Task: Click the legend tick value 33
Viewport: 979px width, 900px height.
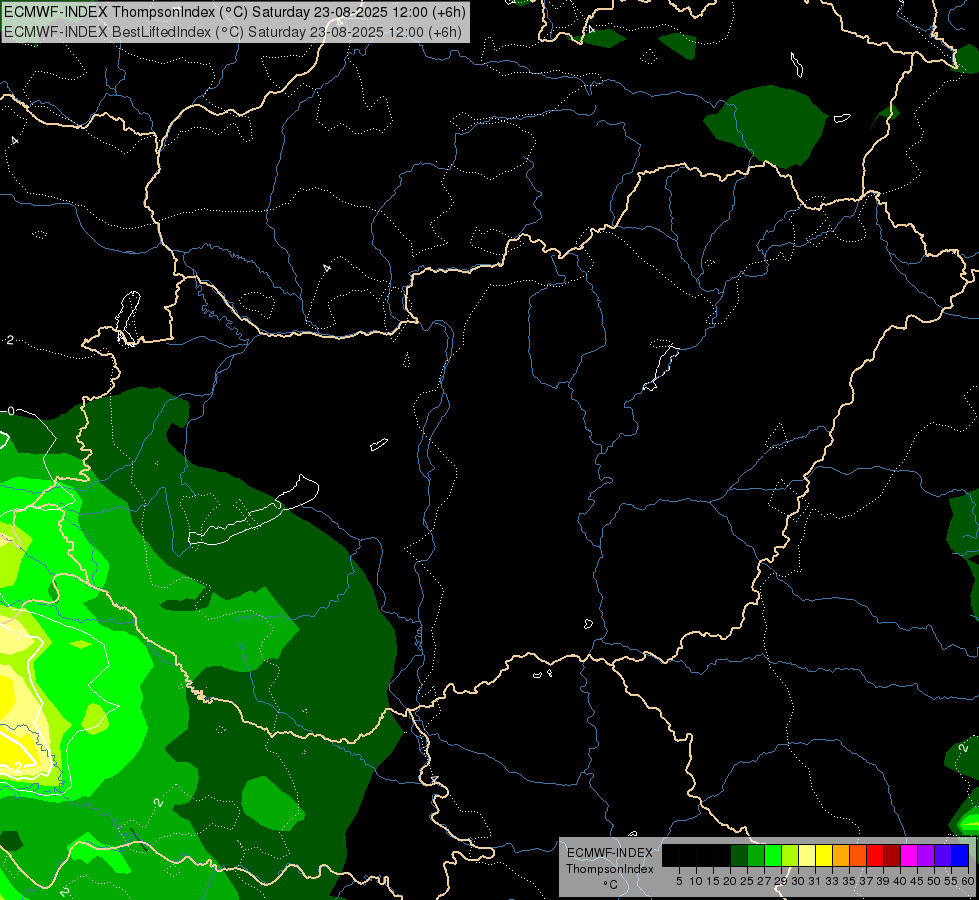Action: click(832, 881)
